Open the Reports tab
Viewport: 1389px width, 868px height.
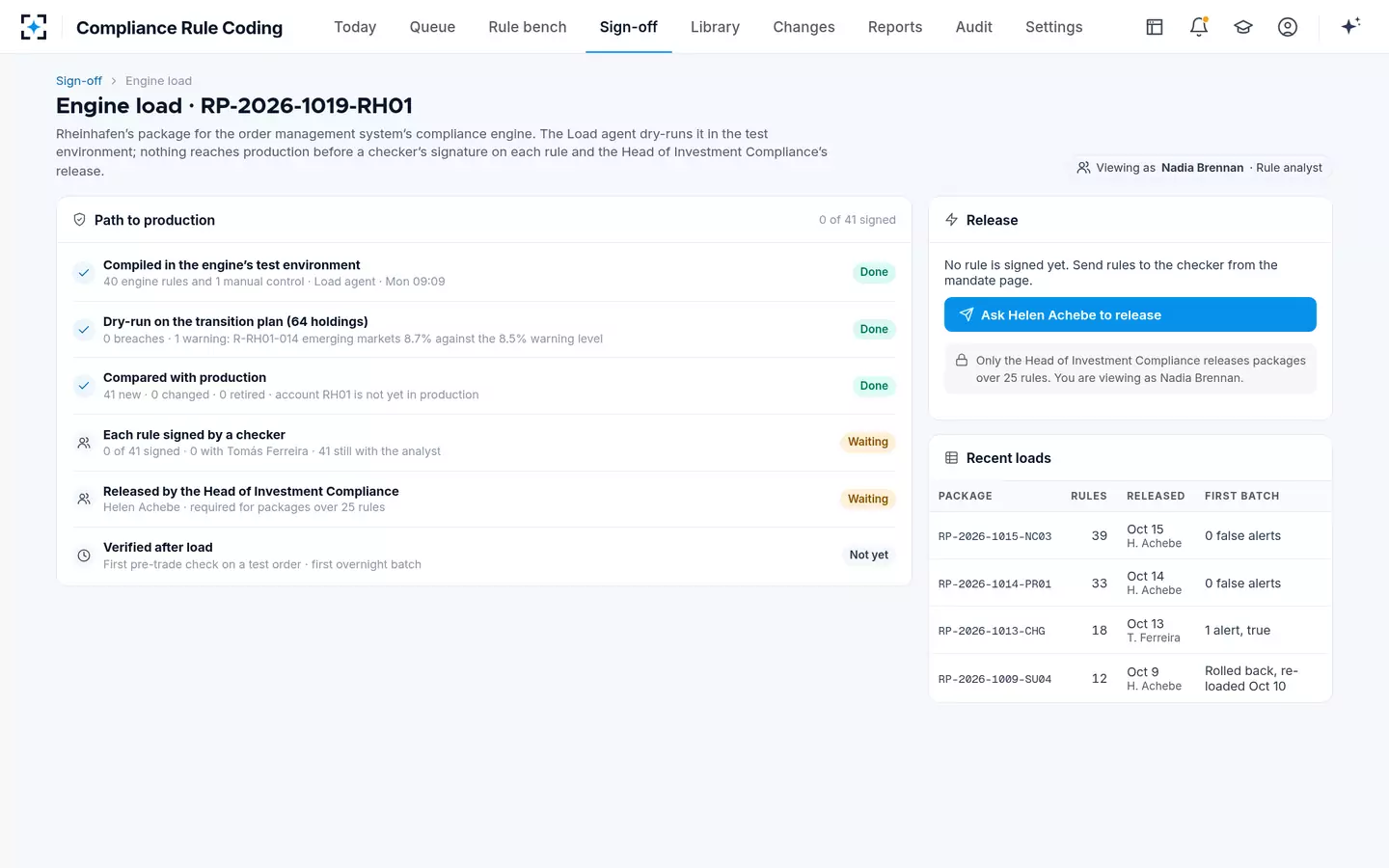[x=895, y=27]
